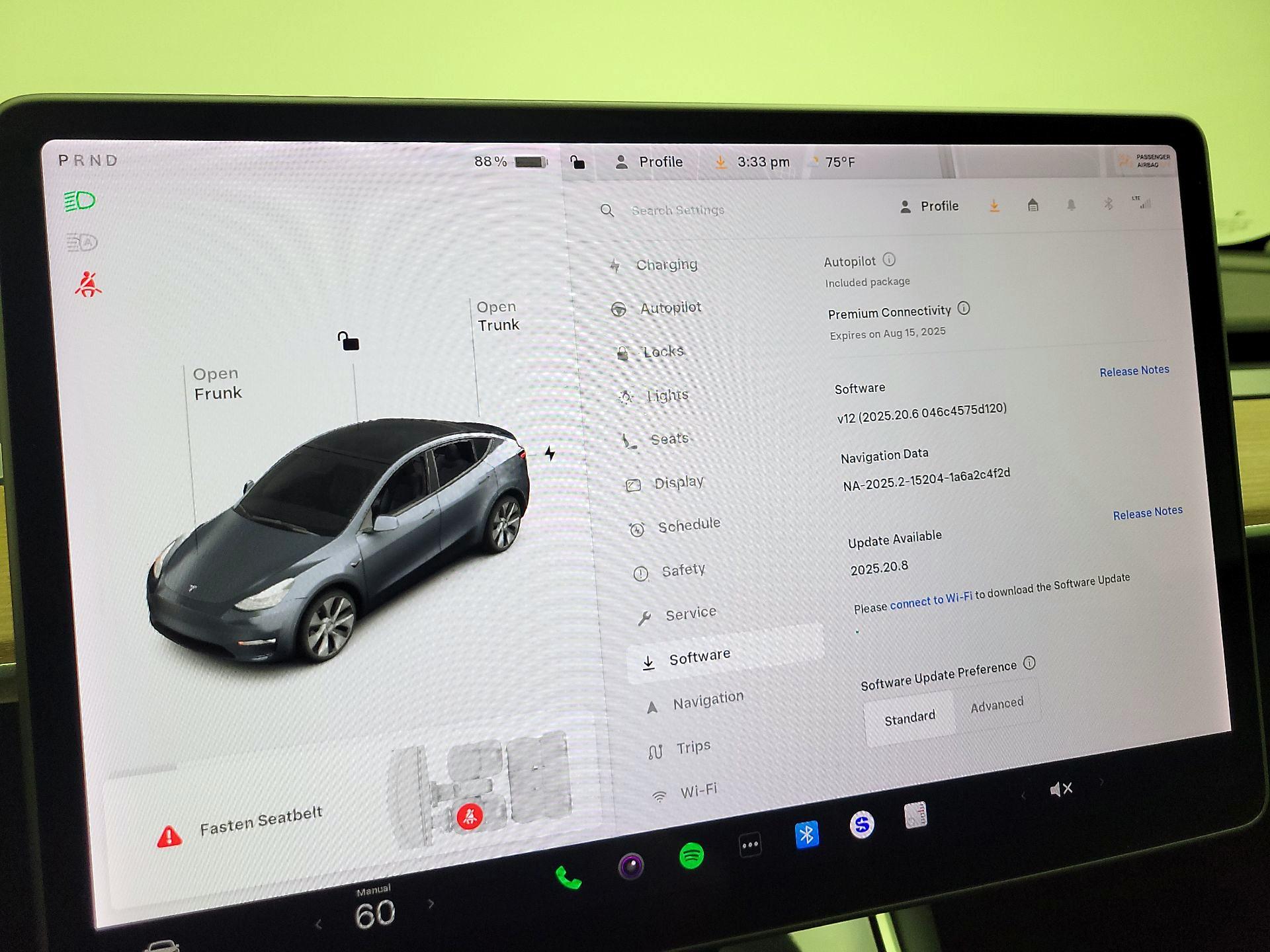Viewport: 1270px width, 952px height.
Task: Open the app icon right of the S icon
Action: (915, 815)
